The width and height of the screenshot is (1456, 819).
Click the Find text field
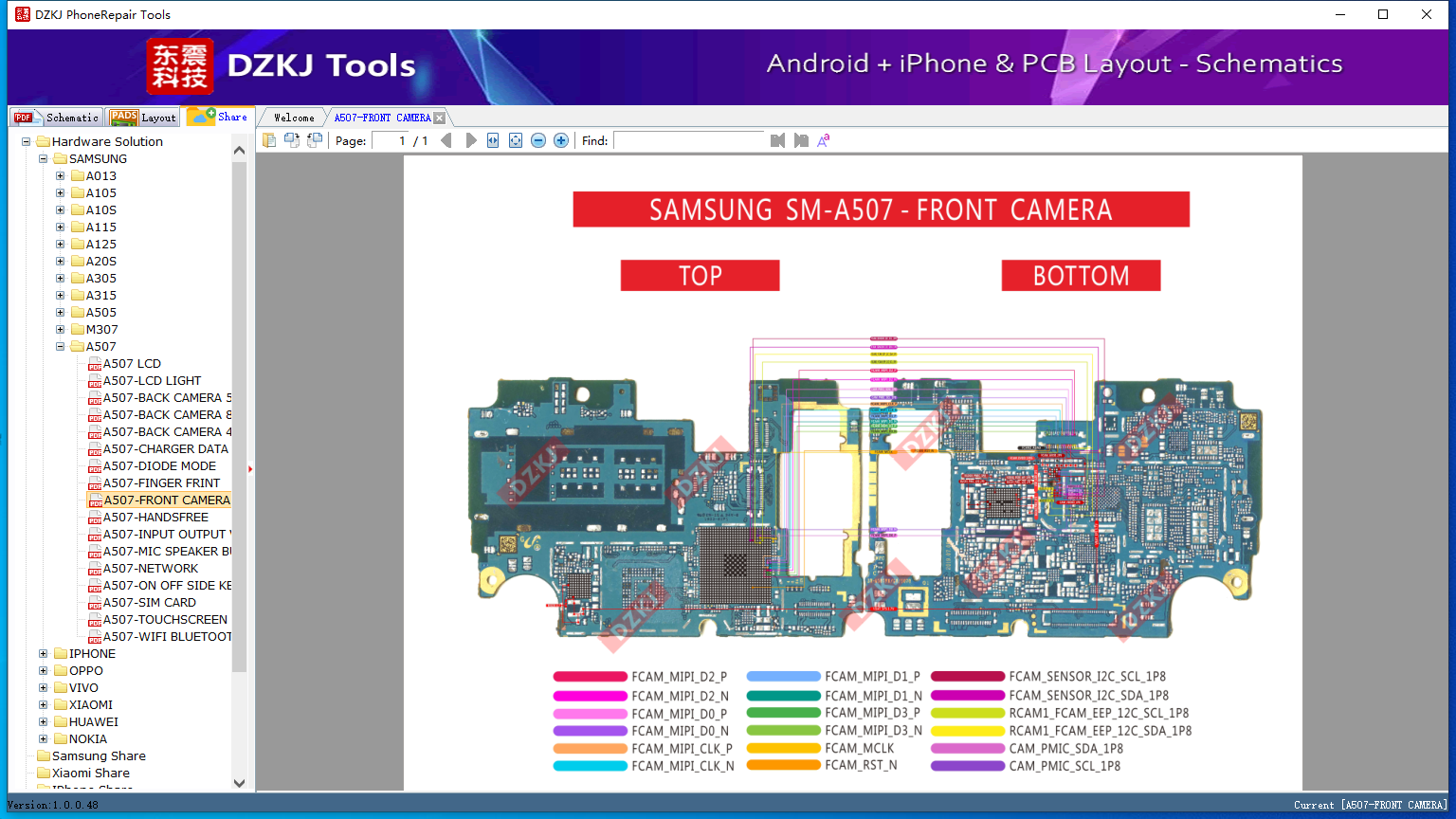[x=689, y=140]
